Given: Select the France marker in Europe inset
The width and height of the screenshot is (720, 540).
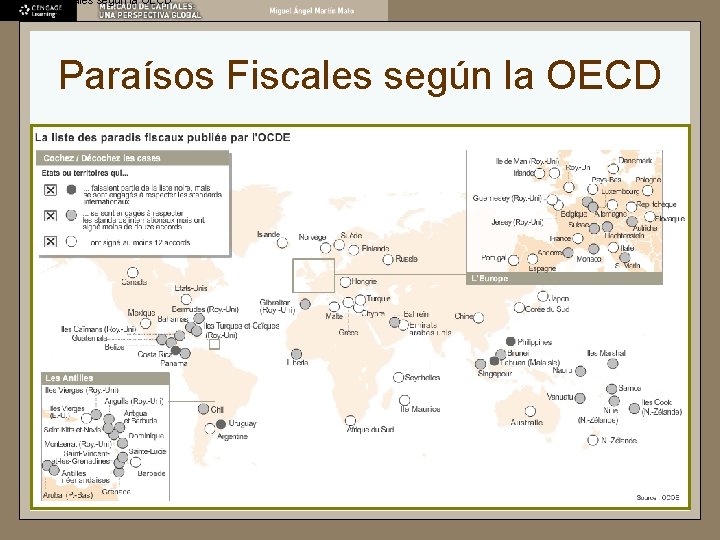Looking at the screenshot, I should pyautogui.click(x=578, y=238).
